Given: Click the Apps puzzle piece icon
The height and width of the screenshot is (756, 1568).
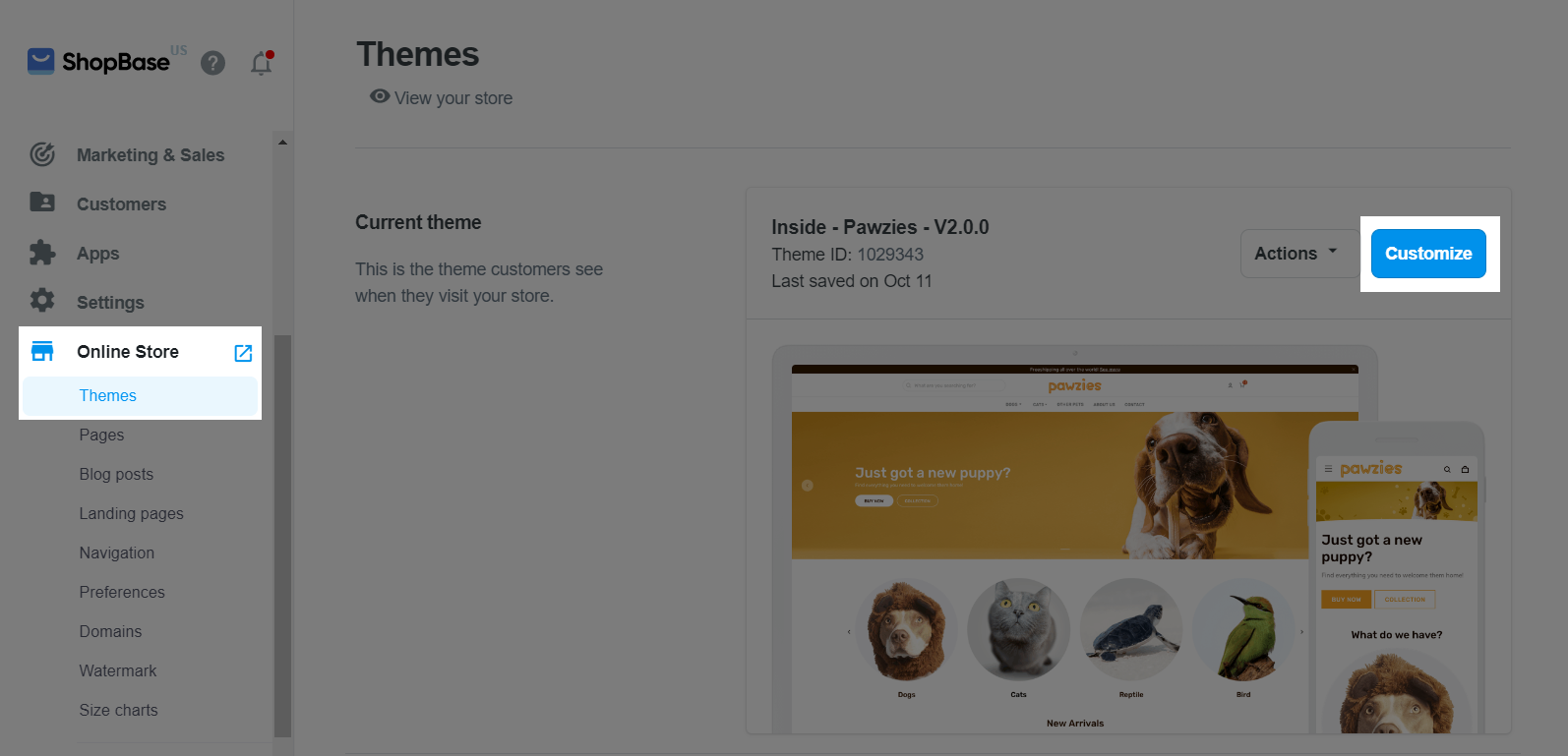Looking at the screenshot, I should coord(42,253).
